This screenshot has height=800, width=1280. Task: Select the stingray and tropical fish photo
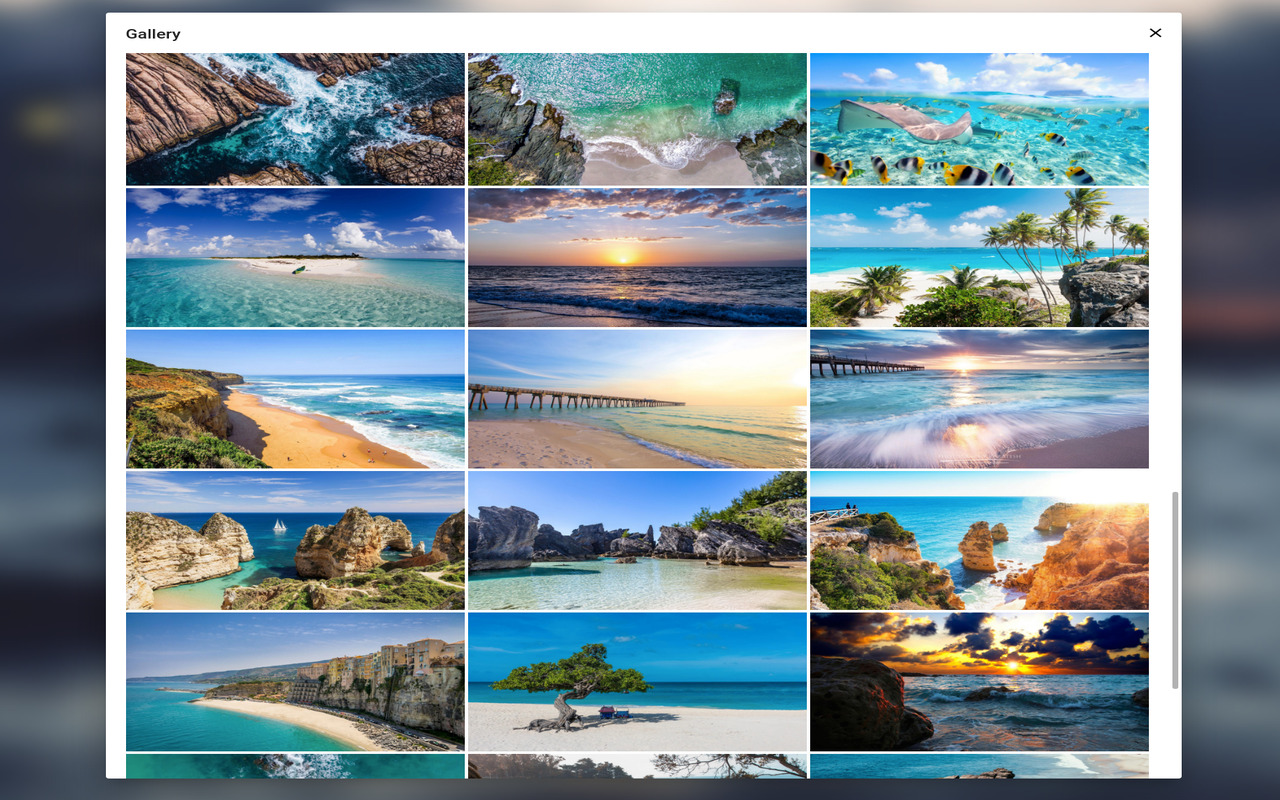[x=978, y=118]
